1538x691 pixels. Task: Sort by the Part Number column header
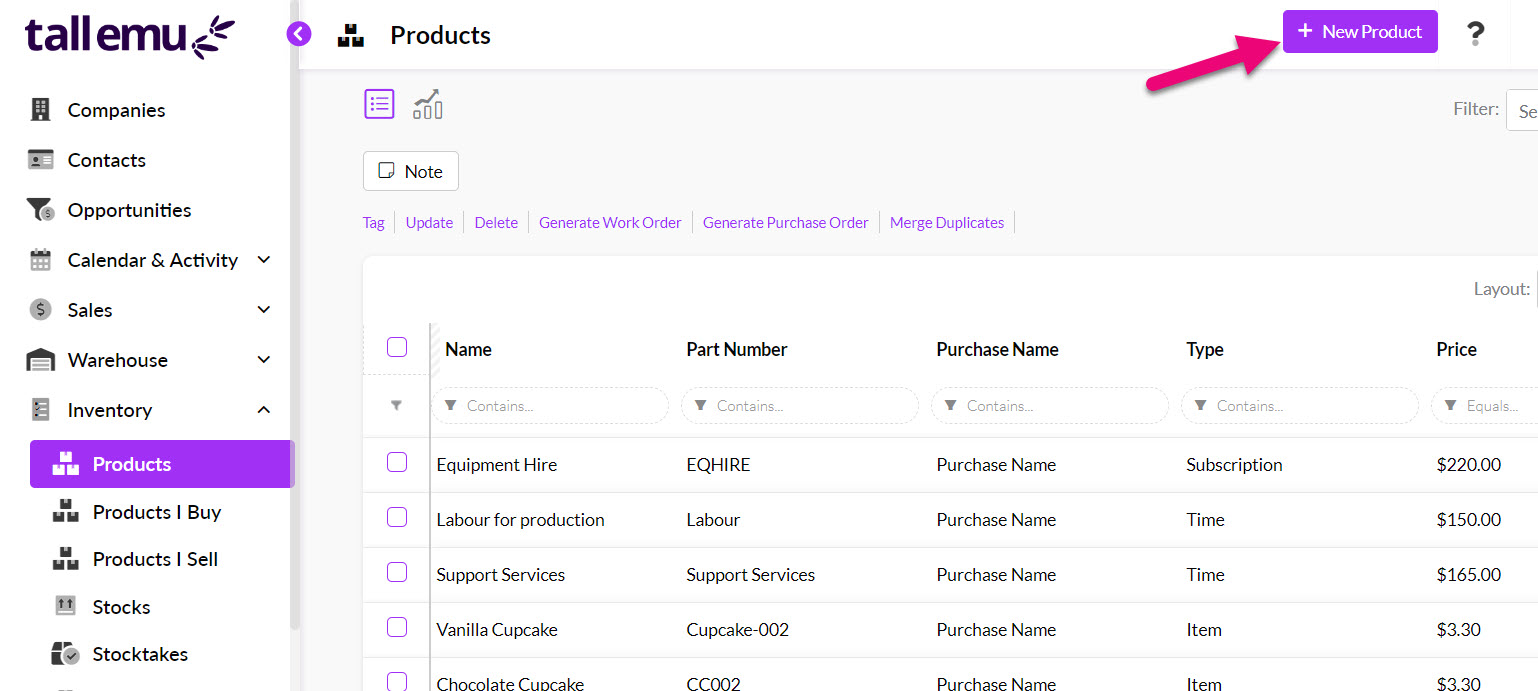coord(737,349)
